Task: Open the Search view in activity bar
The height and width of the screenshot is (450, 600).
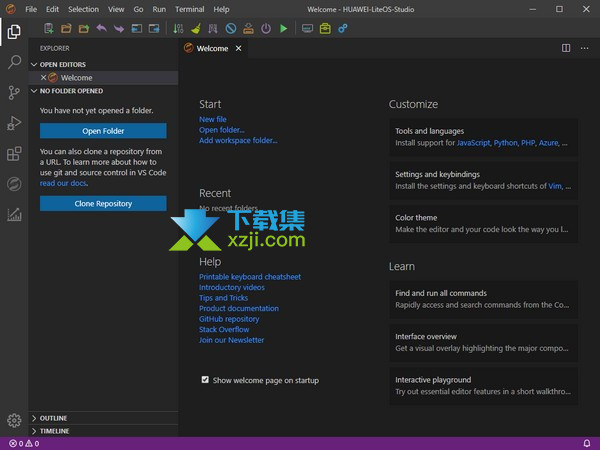Action: point(14,62)
